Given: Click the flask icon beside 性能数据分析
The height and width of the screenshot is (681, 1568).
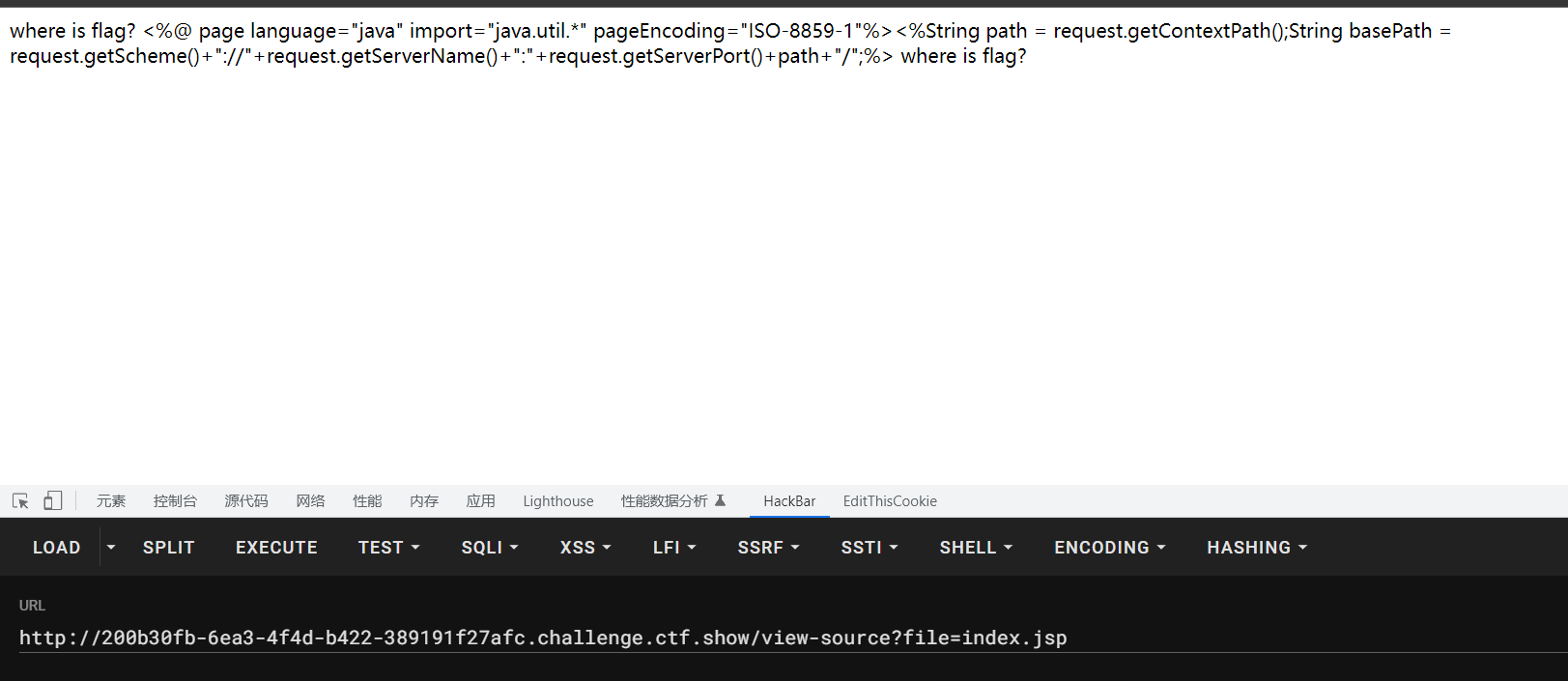Looking at the screenshot, I should 720,500.
